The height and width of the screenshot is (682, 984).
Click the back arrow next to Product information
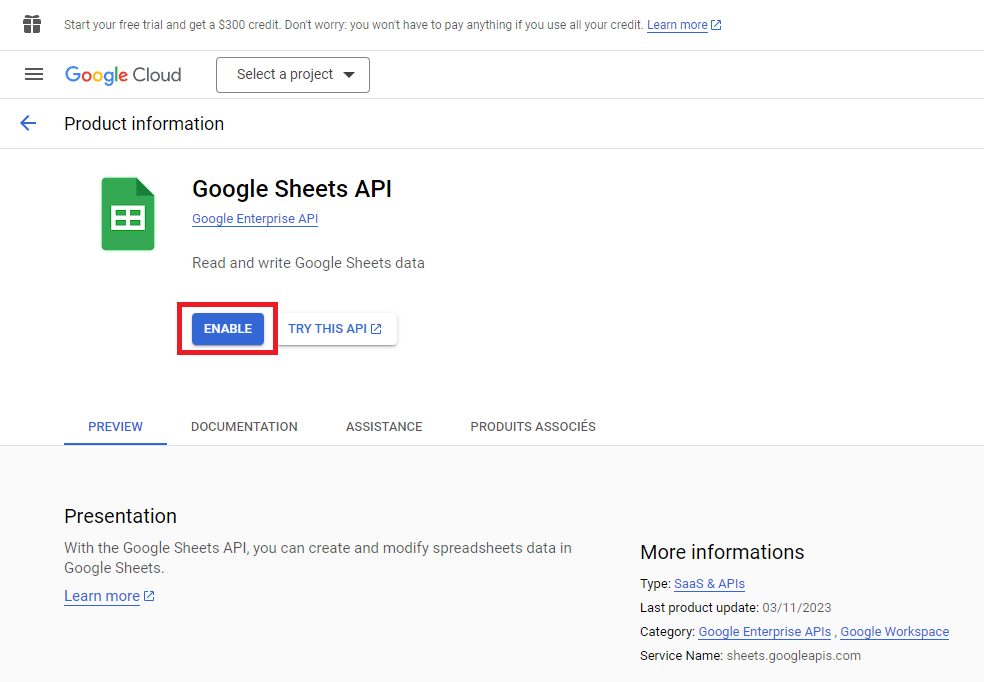click(27, 123)
